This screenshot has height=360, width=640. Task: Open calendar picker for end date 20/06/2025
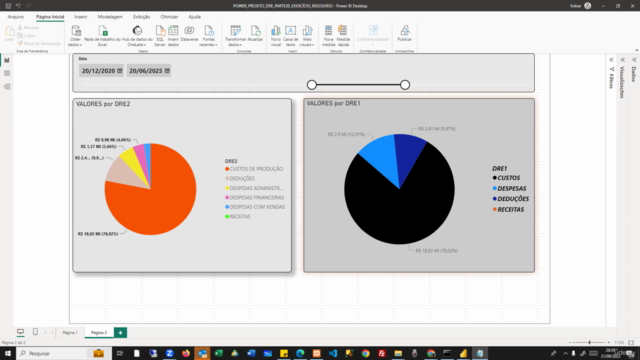tap(167, 71)
